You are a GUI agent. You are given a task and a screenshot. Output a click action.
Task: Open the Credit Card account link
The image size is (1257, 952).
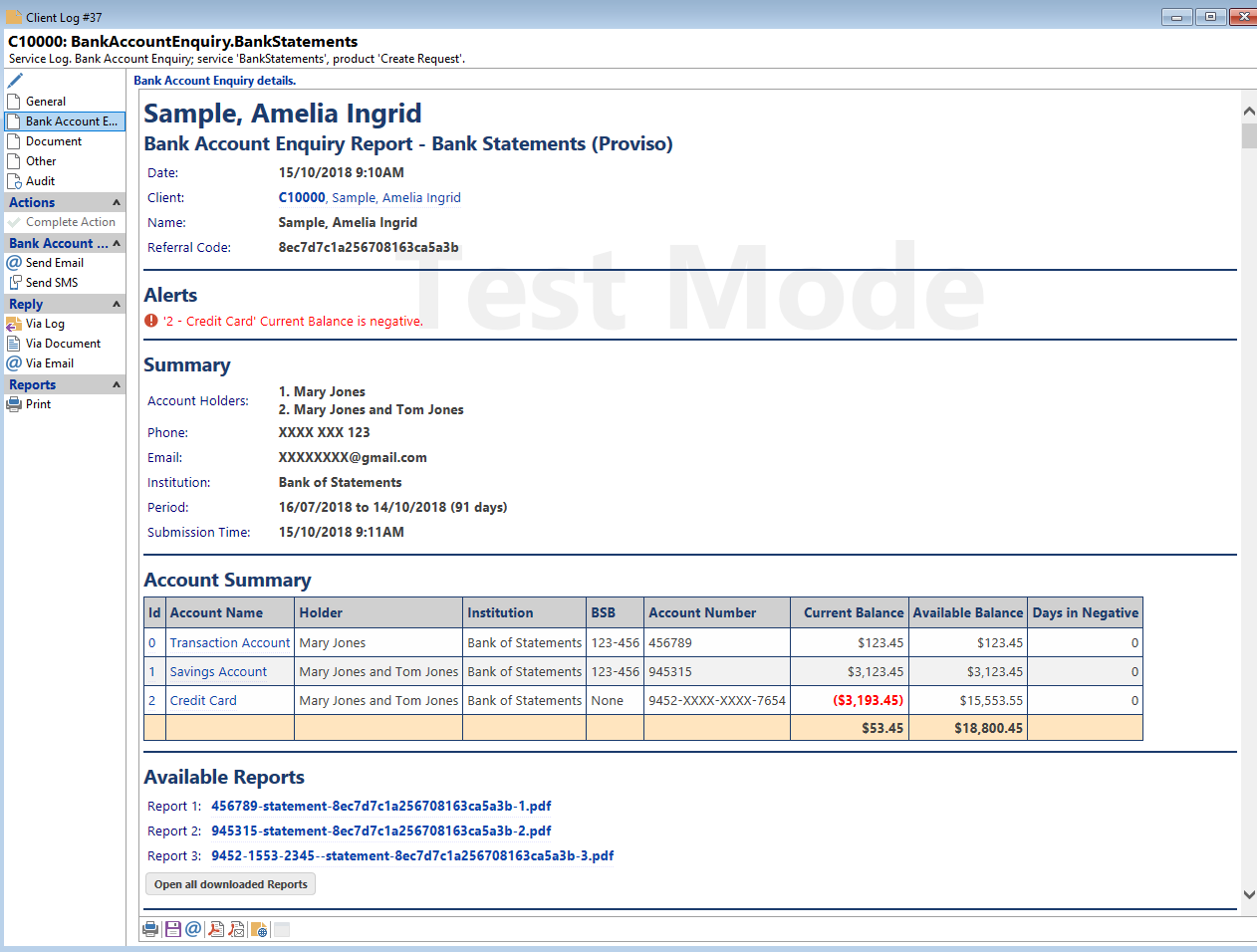(x=203, y=700)
